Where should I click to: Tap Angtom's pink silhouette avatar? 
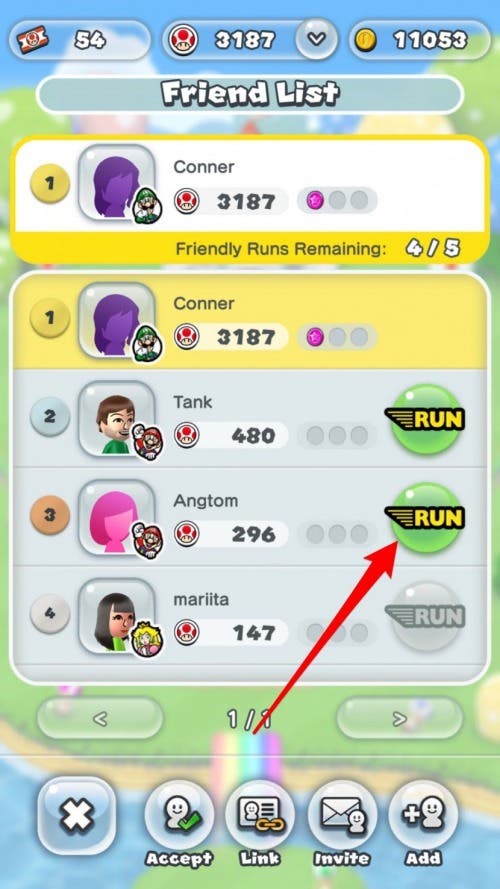point(117,517)
